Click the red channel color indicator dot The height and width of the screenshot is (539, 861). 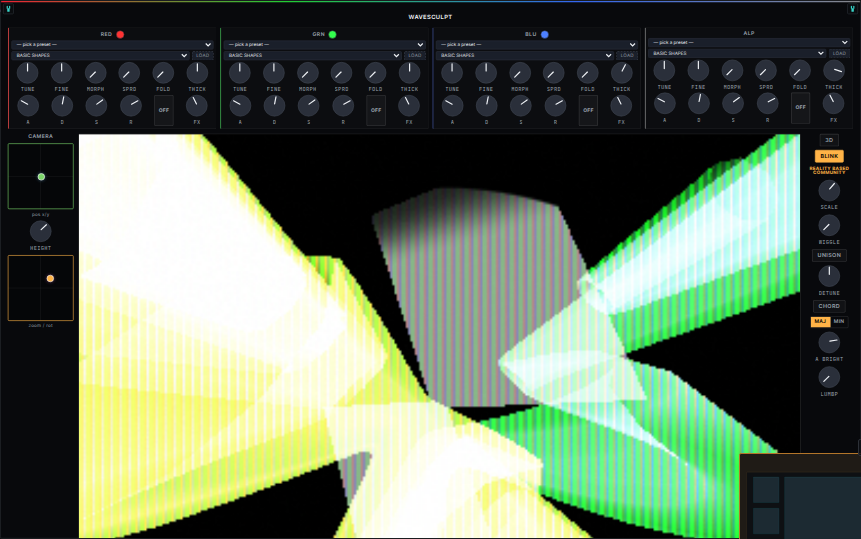click(x=120, y=35)
